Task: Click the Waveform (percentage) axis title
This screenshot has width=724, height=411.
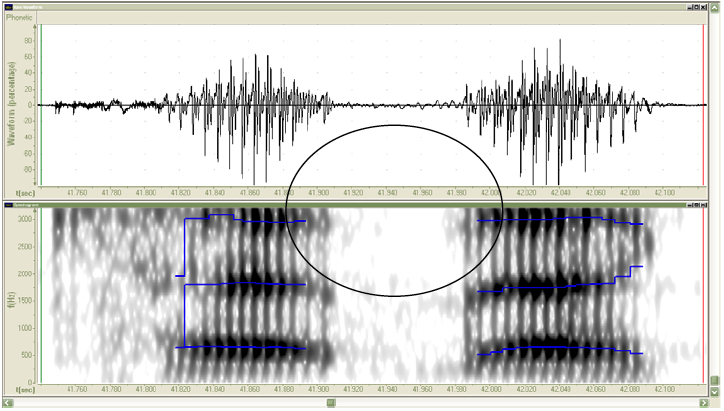Action: tap(12, 104)
